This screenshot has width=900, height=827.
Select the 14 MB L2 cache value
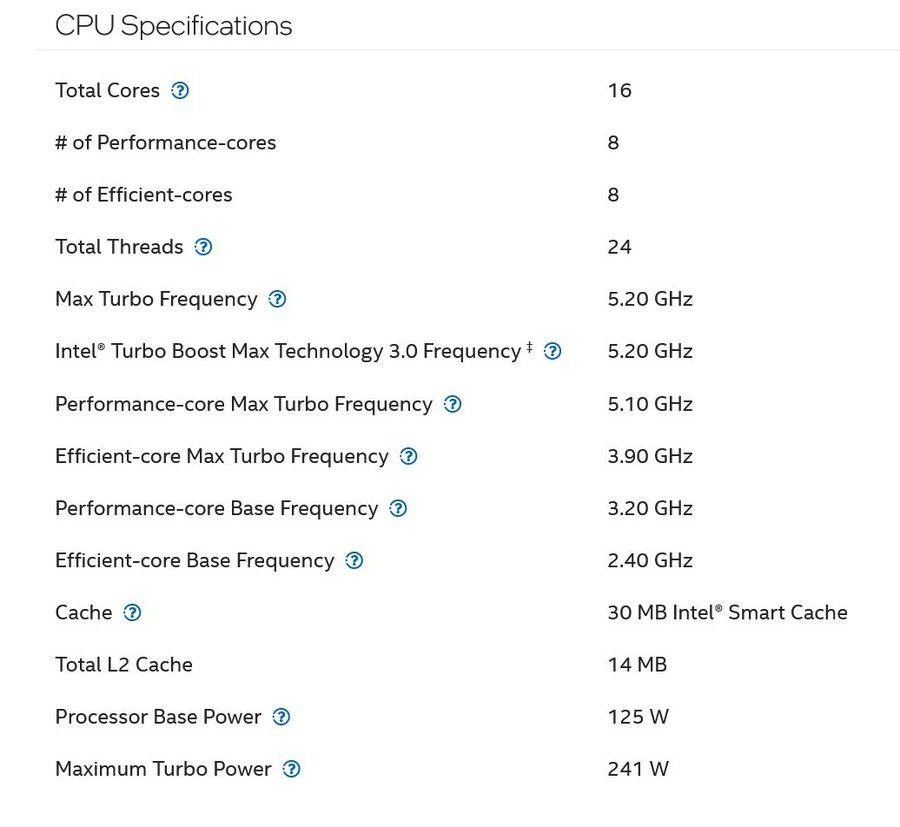[637, 665]
